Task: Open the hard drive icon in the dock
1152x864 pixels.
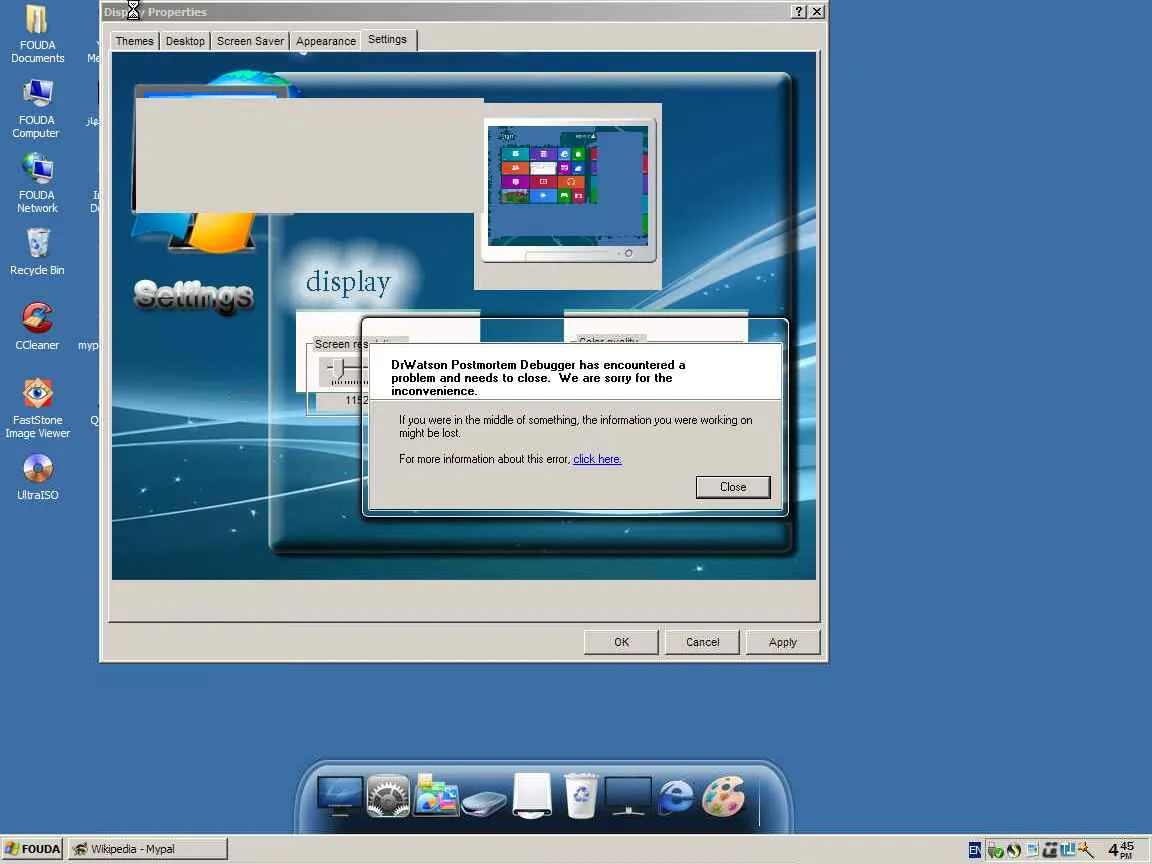Action: pyautogui.click(x=485, y=802)
